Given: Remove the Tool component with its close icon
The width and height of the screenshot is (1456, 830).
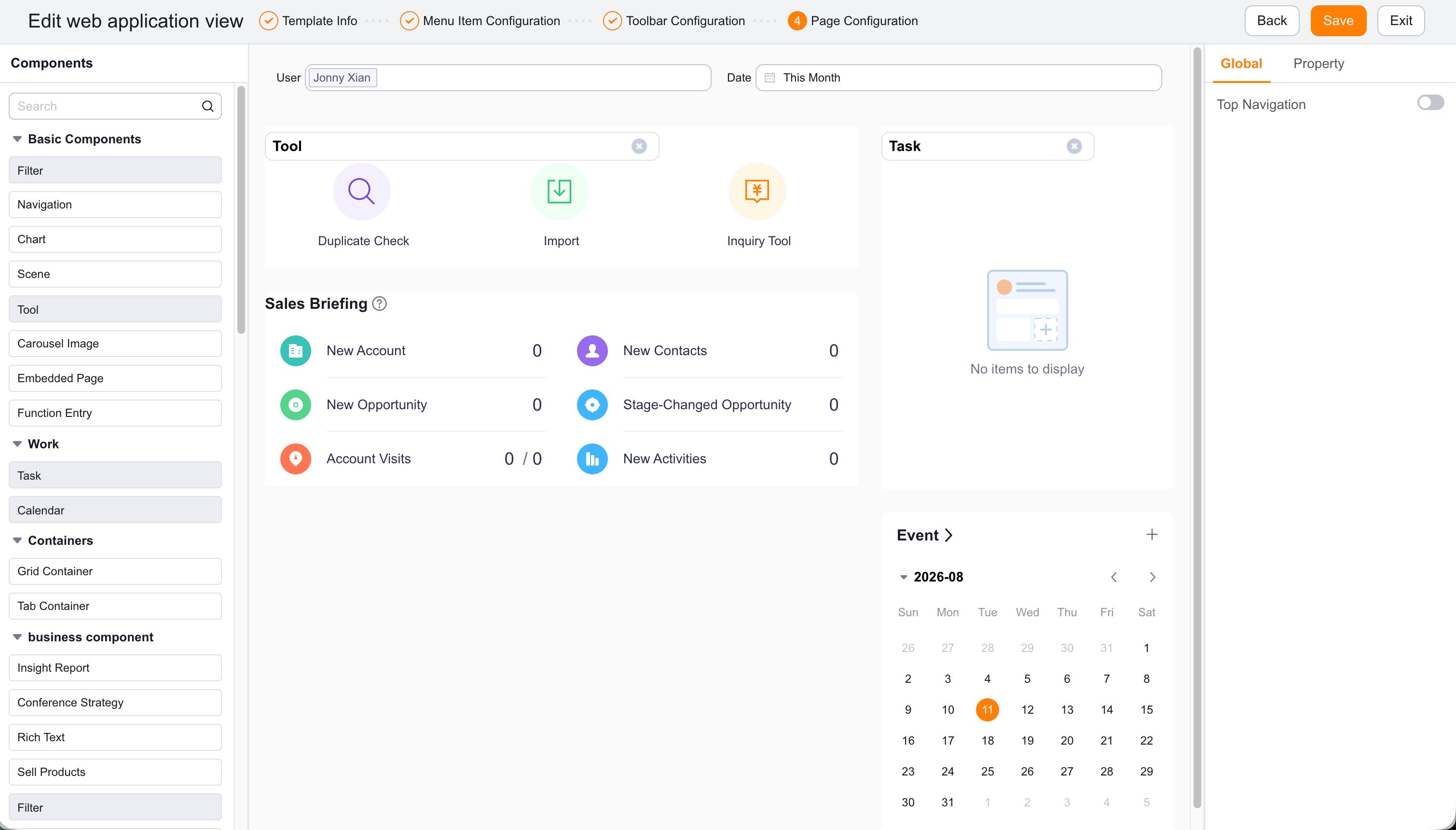Looking at the screenshot, I should (x=639, y=147).
